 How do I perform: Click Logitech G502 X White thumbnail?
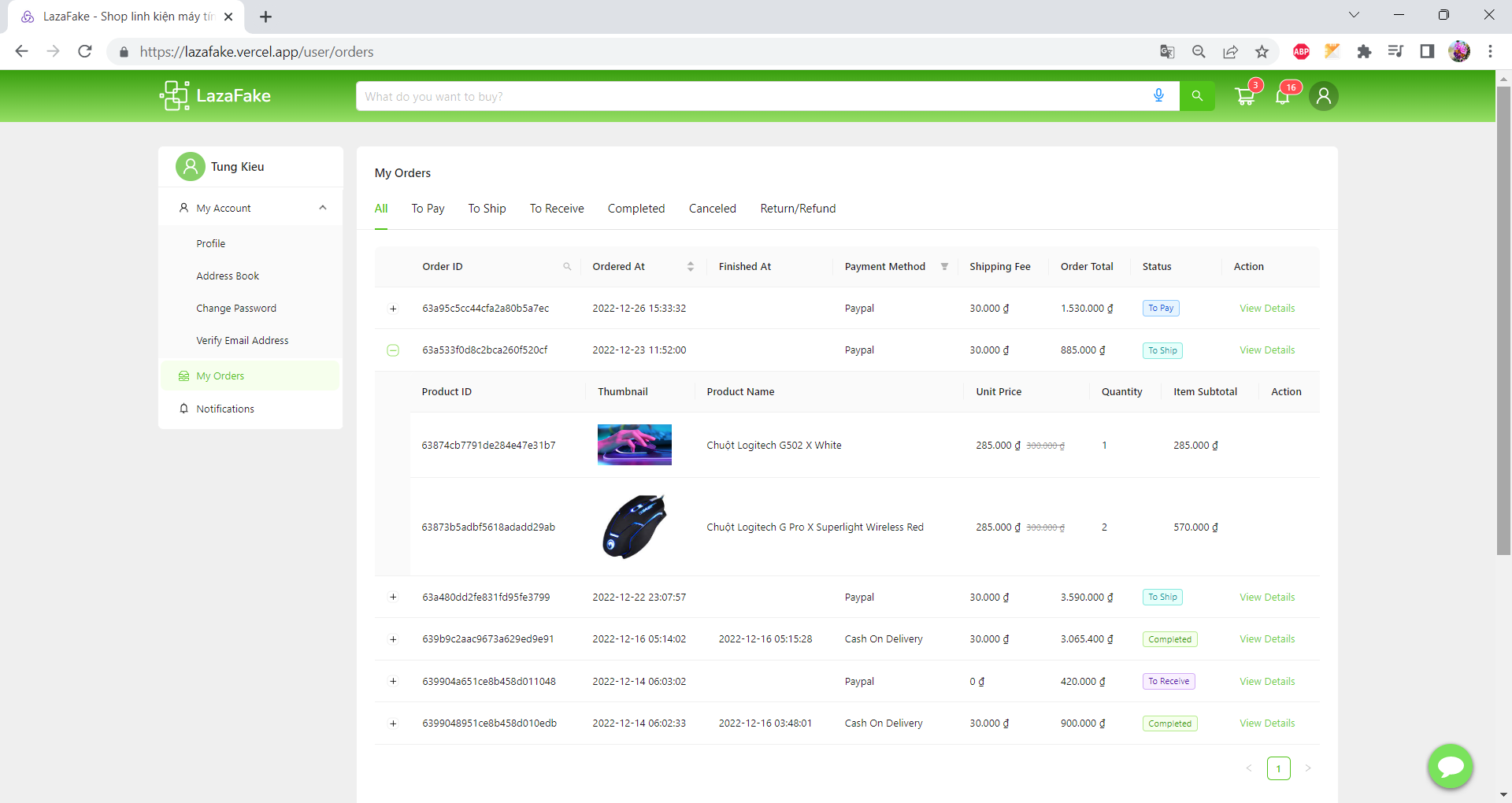click(x=635, y=445)
